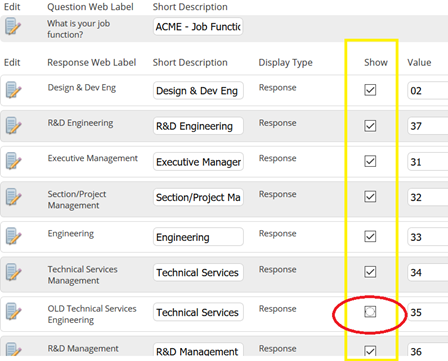
Task: Toggle Show checkbox for Executive Management
Action: (370, 161)
